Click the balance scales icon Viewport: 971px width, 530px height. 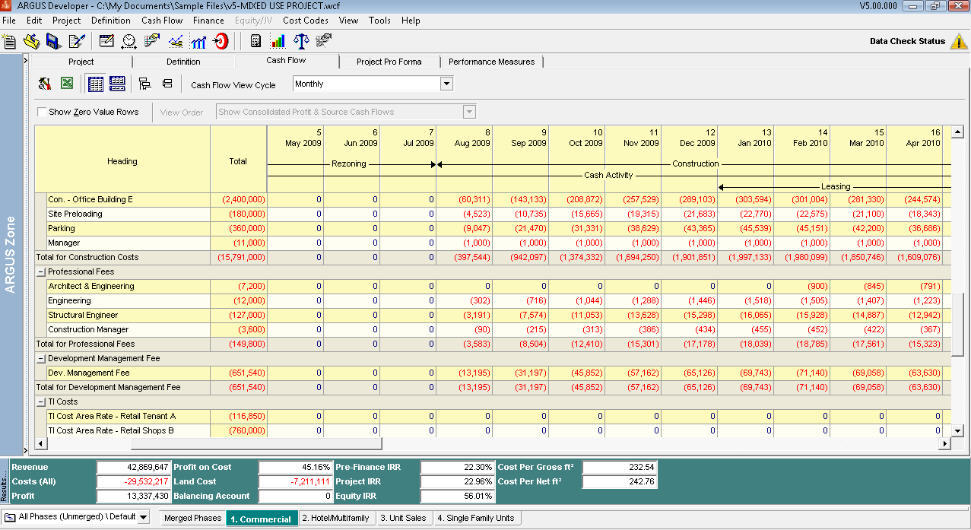tap(301, 41)
